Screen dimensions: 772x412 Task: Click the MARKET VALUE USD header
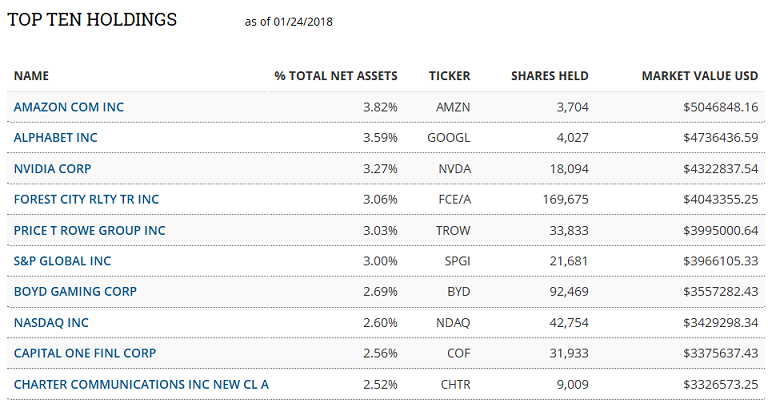[x=700, y=76]
